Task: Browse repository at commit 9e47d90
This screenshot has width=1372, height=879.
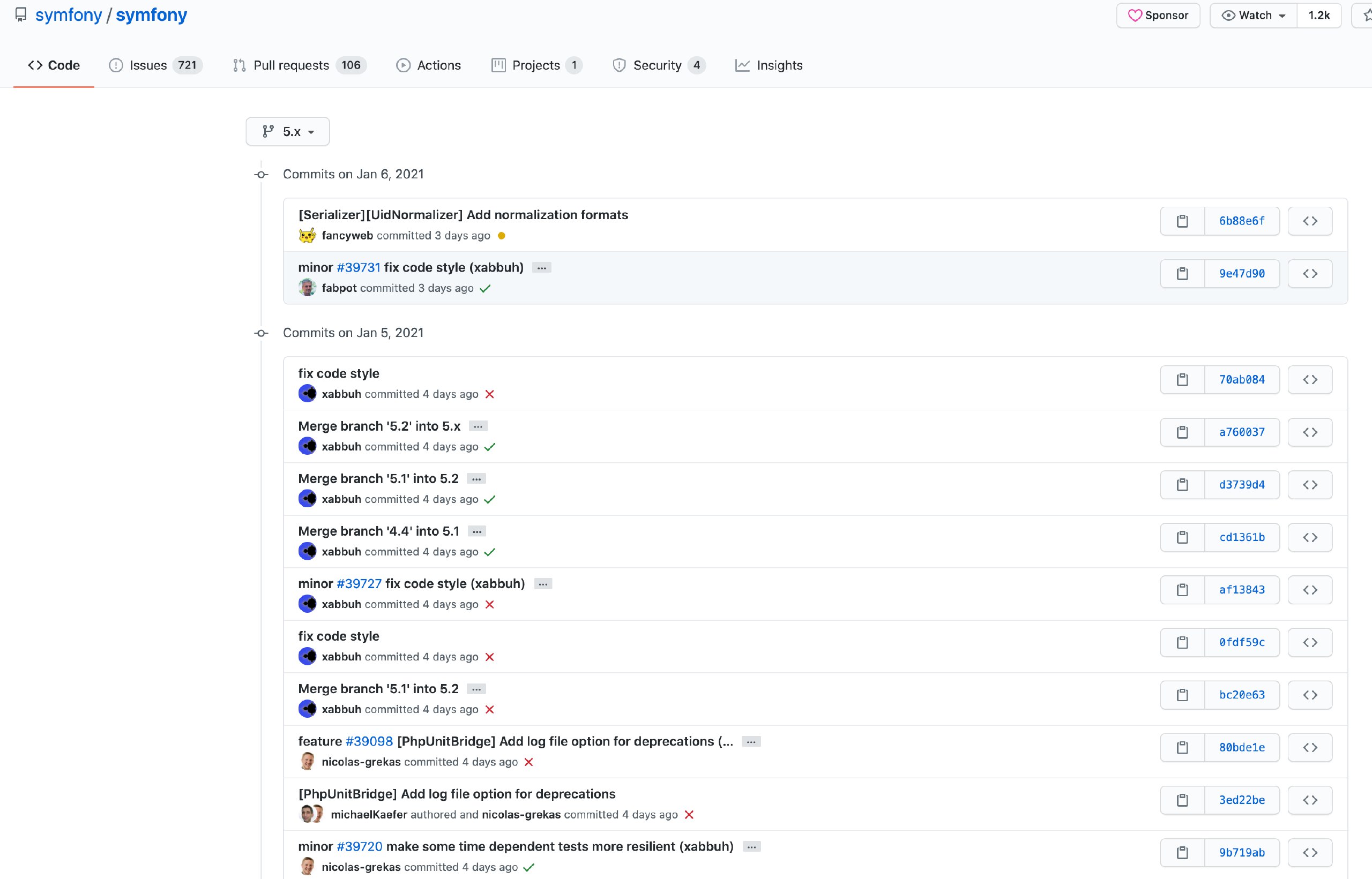Action: point(1310,273)
